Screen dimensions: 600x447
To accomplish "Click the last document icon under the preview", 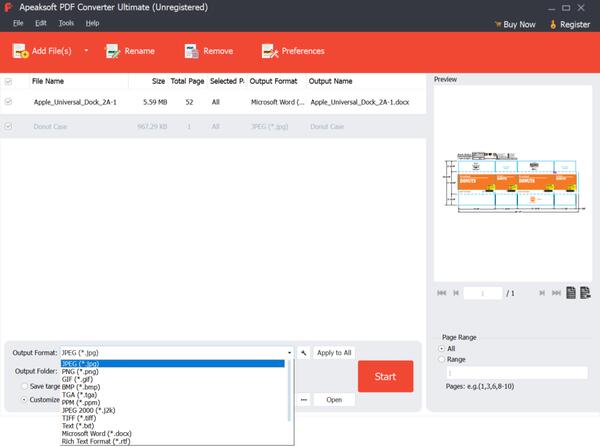I will (585, 293).
